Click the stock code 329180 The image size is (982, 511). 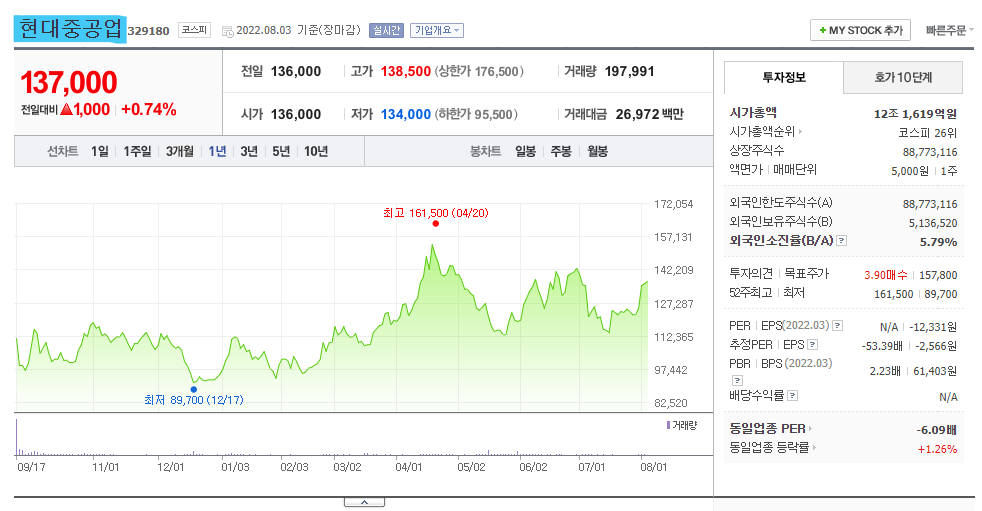coord(148,31)
